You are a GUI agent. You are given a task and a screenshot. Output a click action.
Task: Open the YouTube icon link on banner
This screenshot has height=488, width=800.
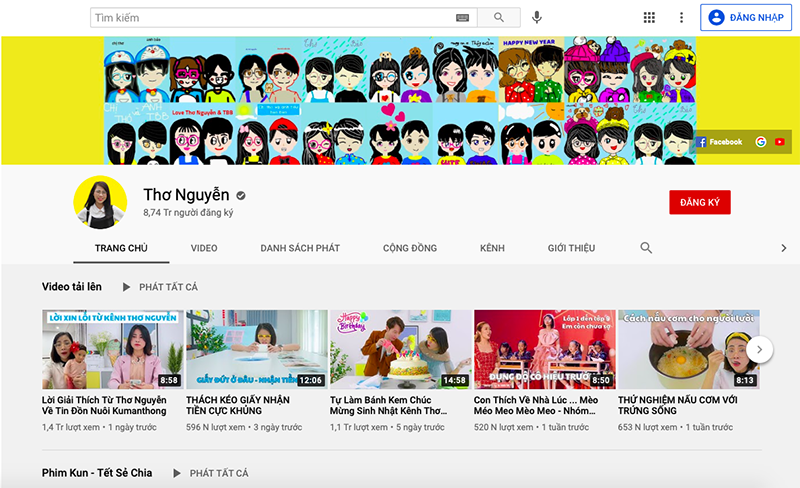[x=780, y=142]
